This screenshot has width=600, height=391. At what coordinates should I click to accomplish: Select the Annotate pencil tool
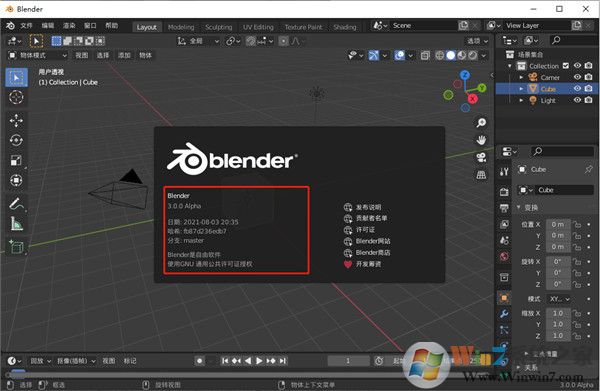coord(16,204)
